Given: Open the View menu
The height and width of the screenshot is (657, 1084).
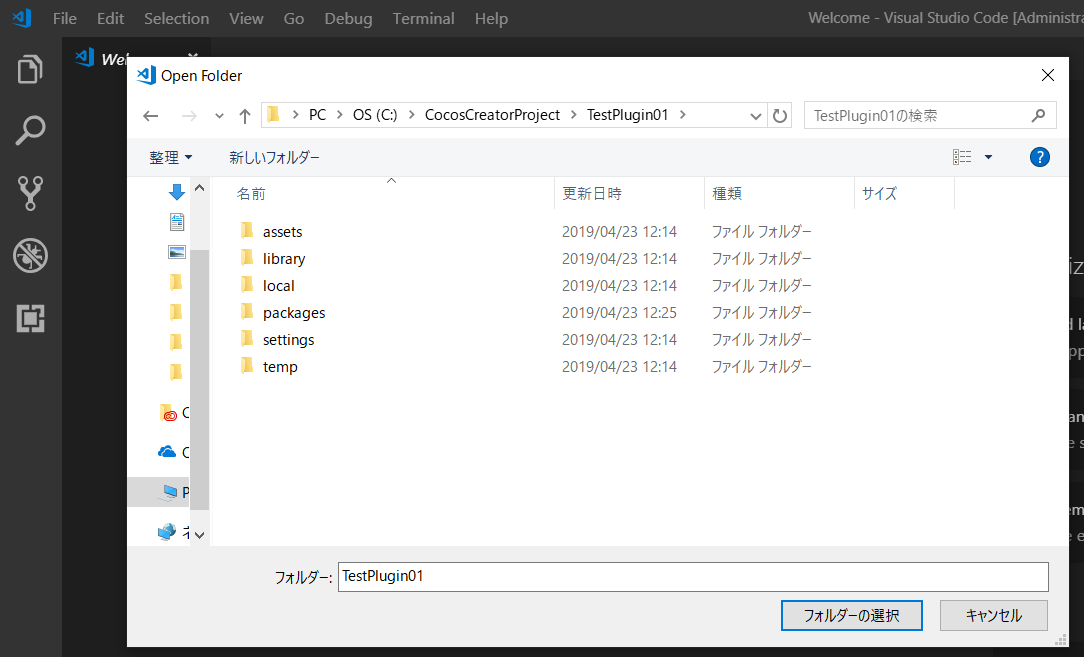Looking at the screenshot, I should 246,19.
